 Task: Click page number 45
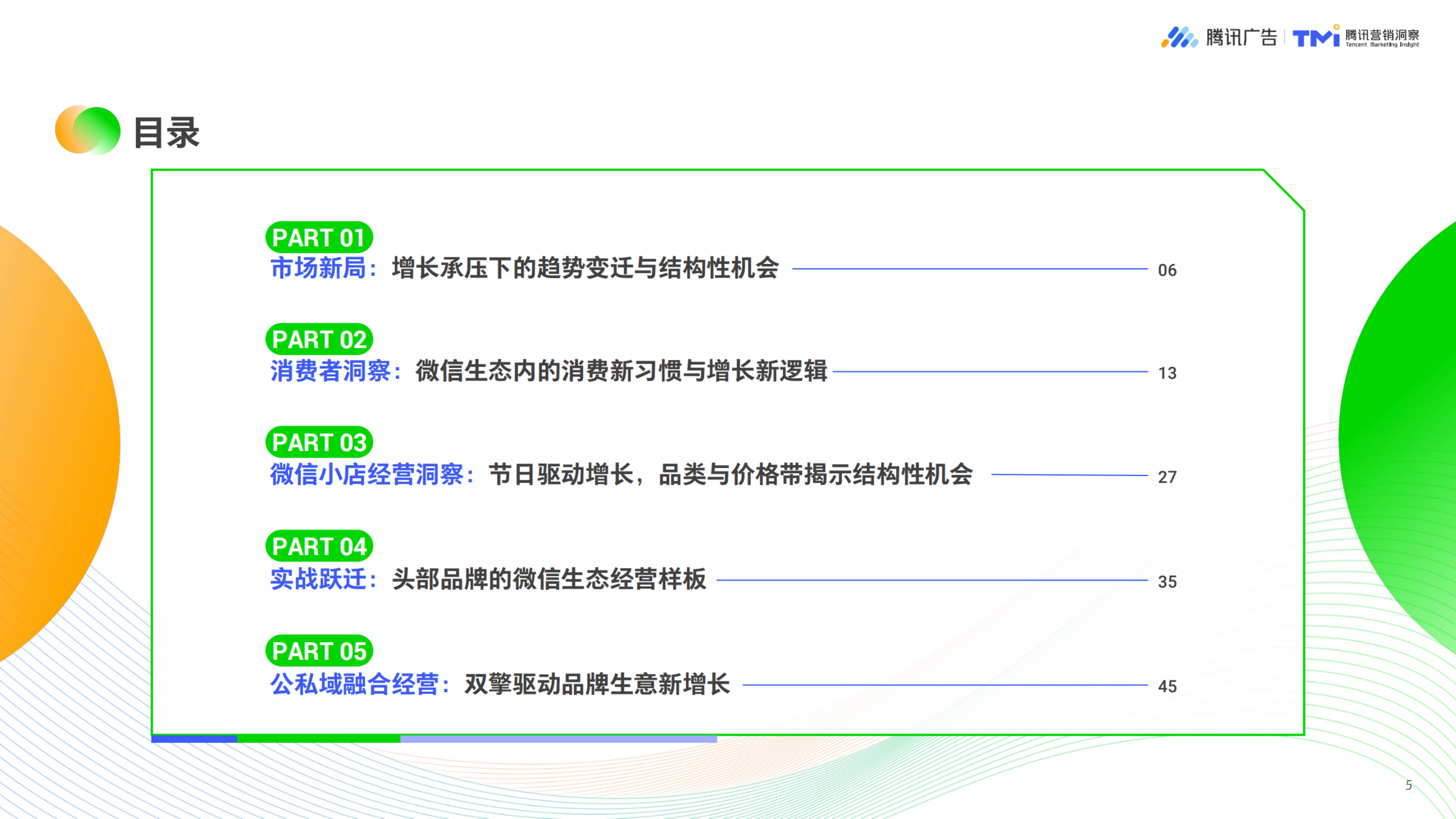pos(1167,686)
